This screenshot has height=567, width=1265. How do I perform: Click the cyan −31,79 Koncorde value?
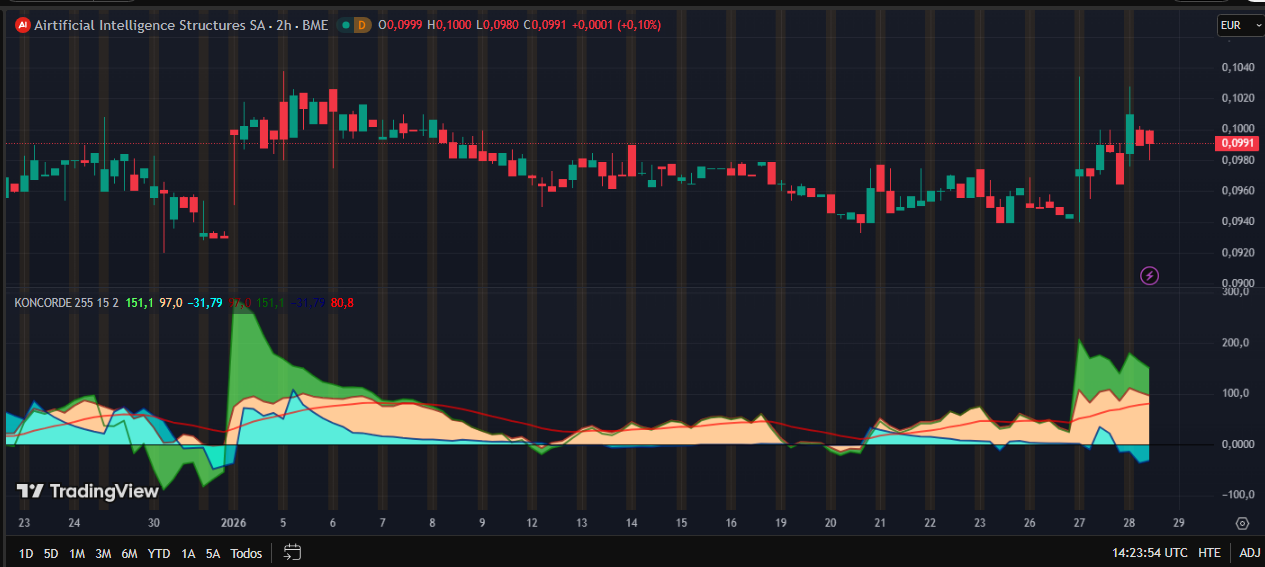(205, 301)
